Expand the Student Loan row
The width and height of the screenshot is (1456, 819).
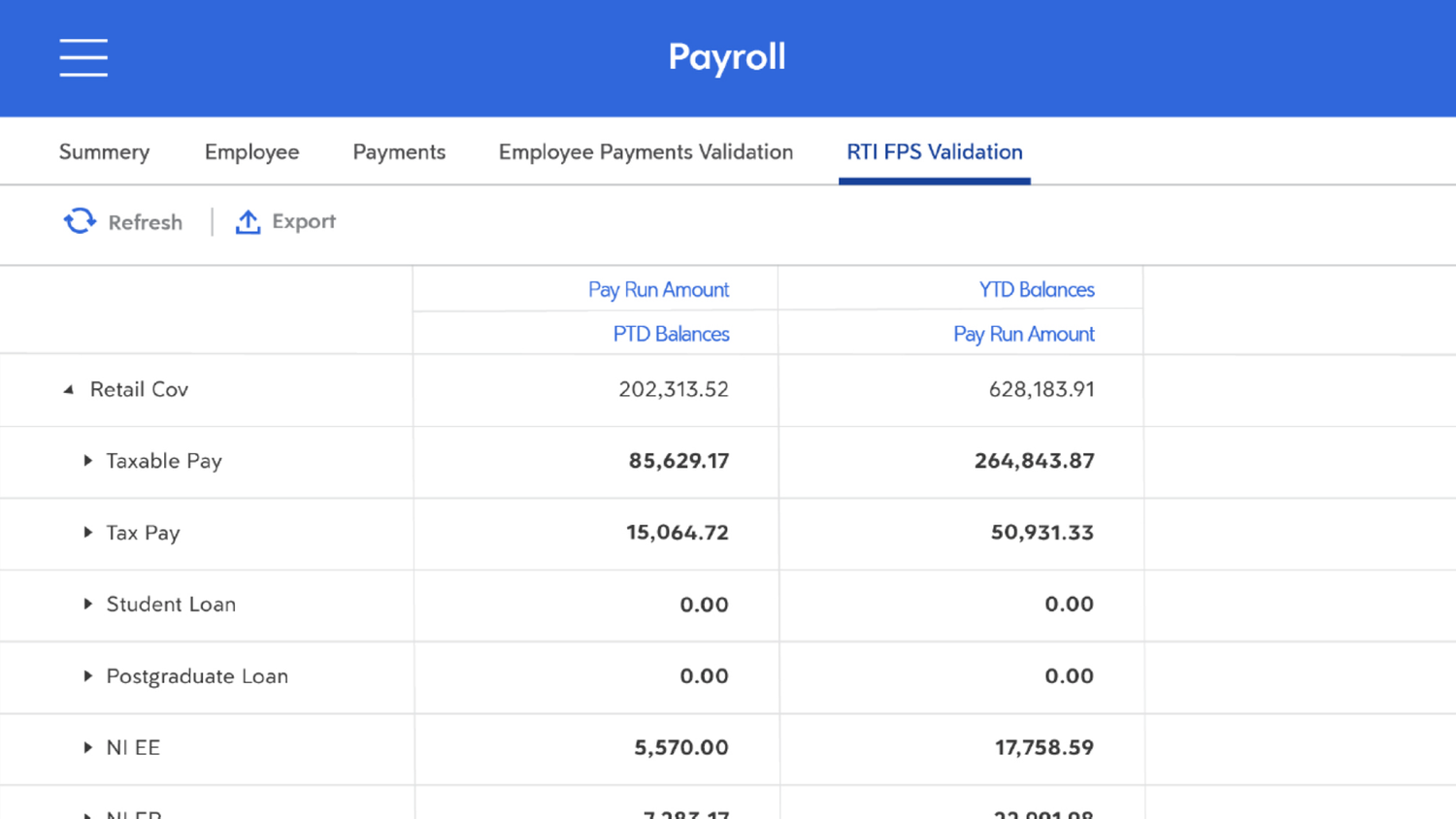pyautogui.click(x=86, y=605)
